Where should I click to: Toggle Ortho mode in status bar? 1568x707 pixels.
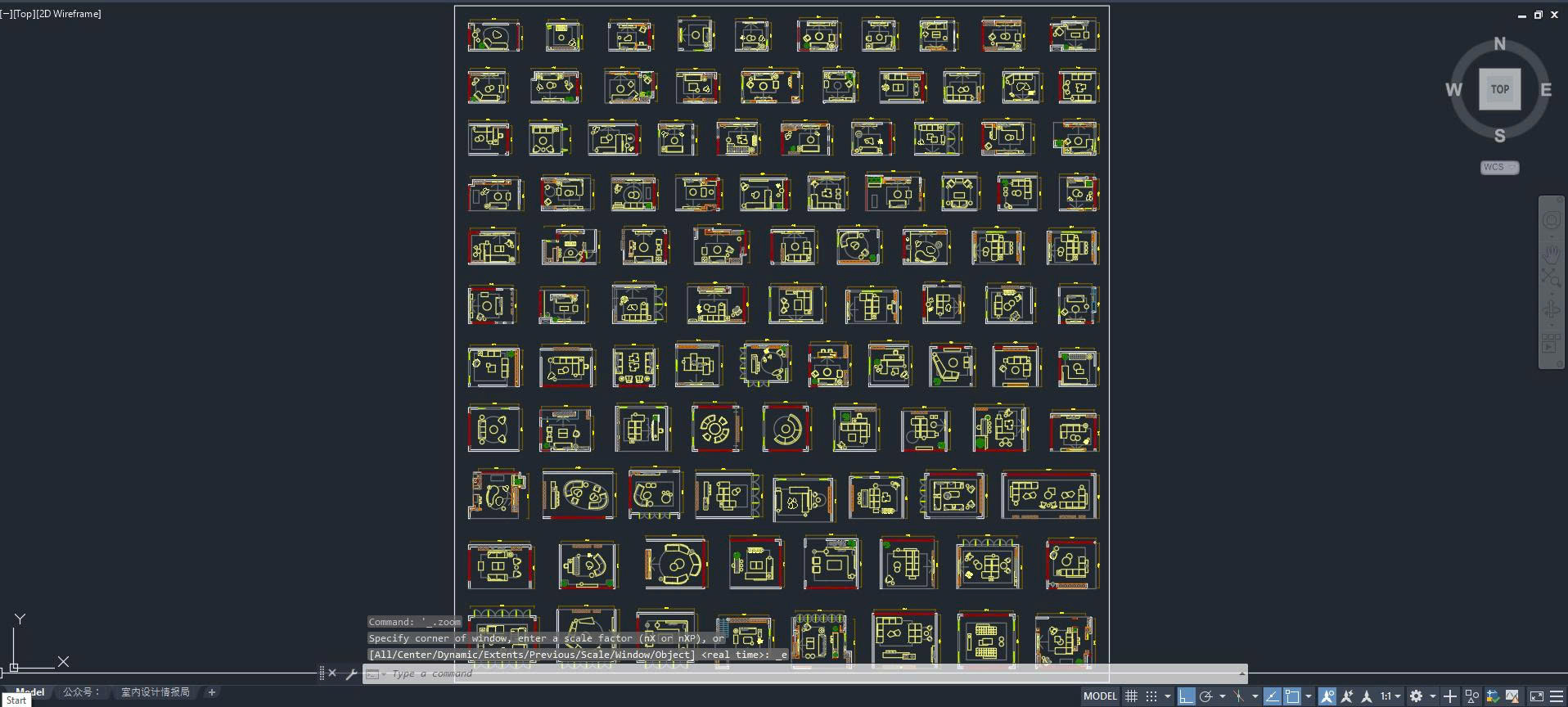tap(1186, 696)
